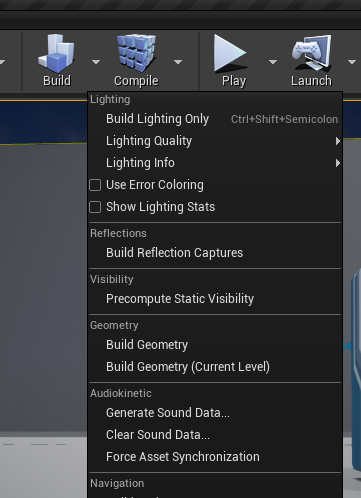
Task: Enable the Show Lighting Stats checkbox
Action: [95, 207]
